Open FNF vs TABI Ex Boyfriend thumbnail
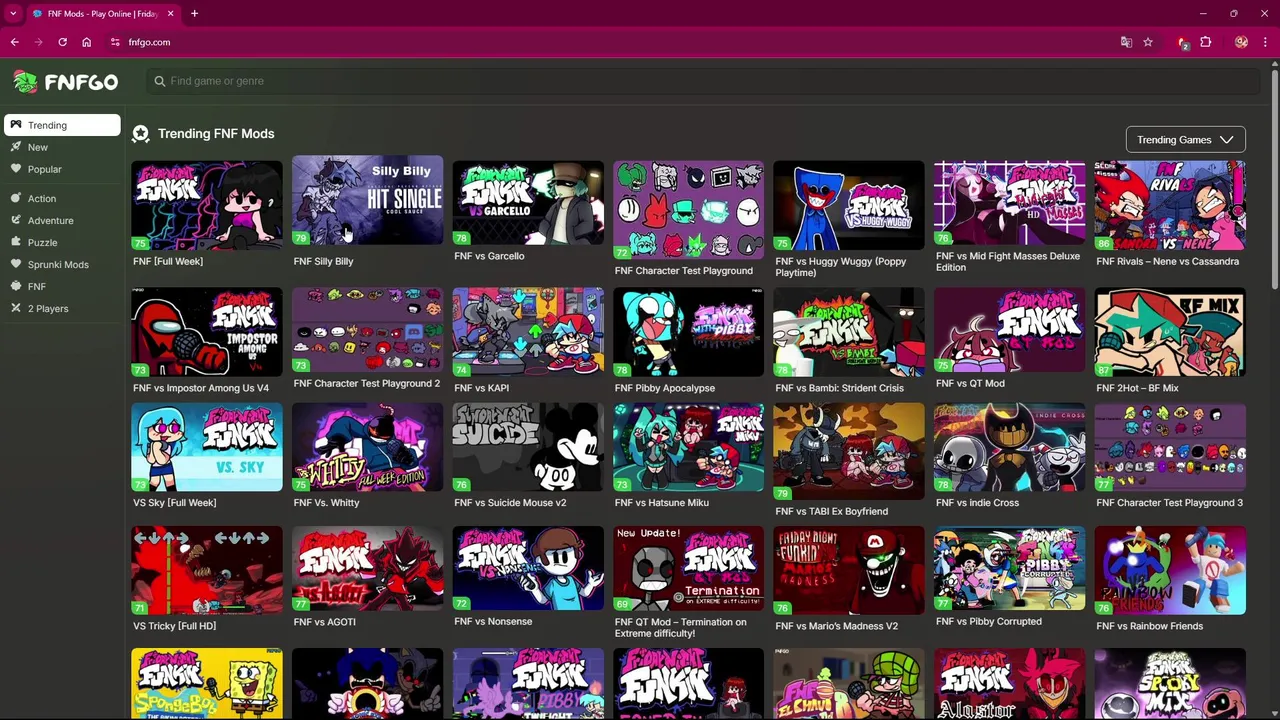 (x=849, y=451)
